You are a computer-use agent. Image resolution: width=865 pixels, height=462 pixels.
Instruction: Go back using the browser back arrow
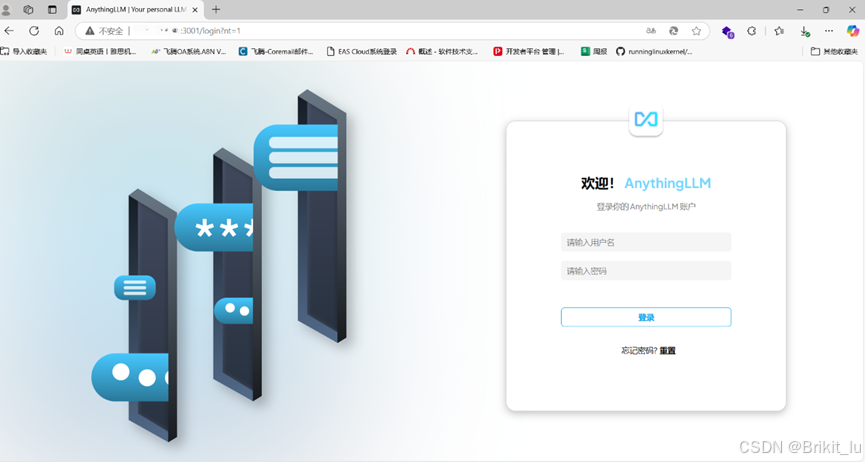9,31
